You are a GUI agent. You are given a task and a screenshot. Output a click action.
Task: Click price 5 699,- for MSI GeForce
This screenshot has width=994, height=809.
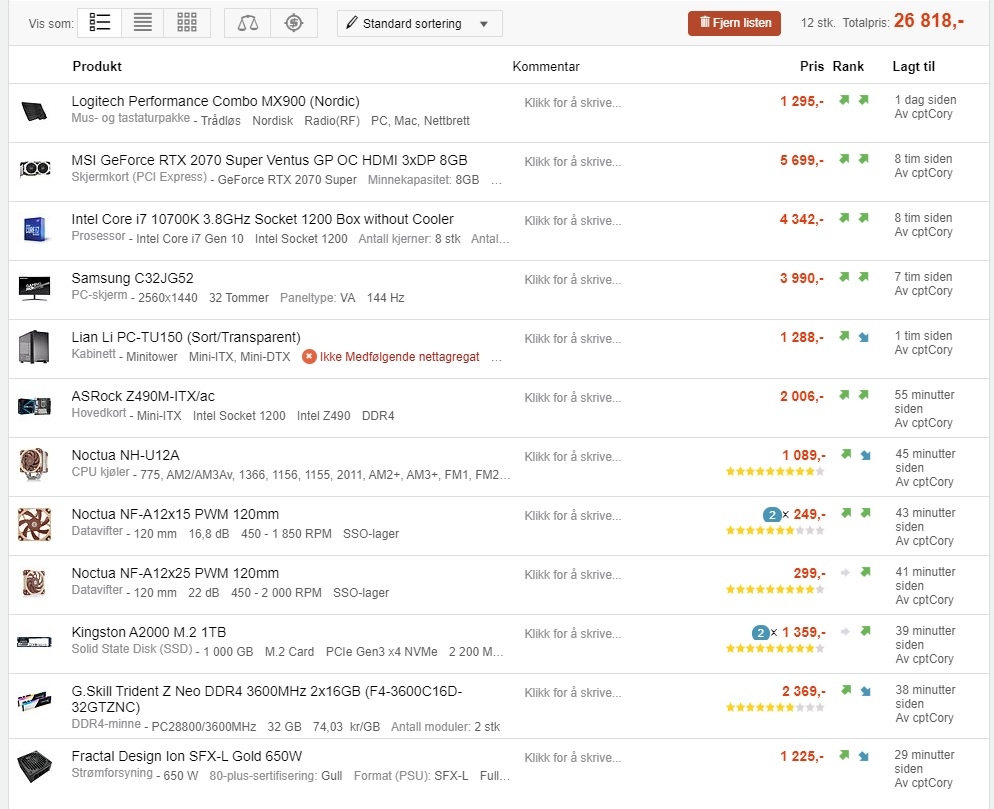[802, 160]
